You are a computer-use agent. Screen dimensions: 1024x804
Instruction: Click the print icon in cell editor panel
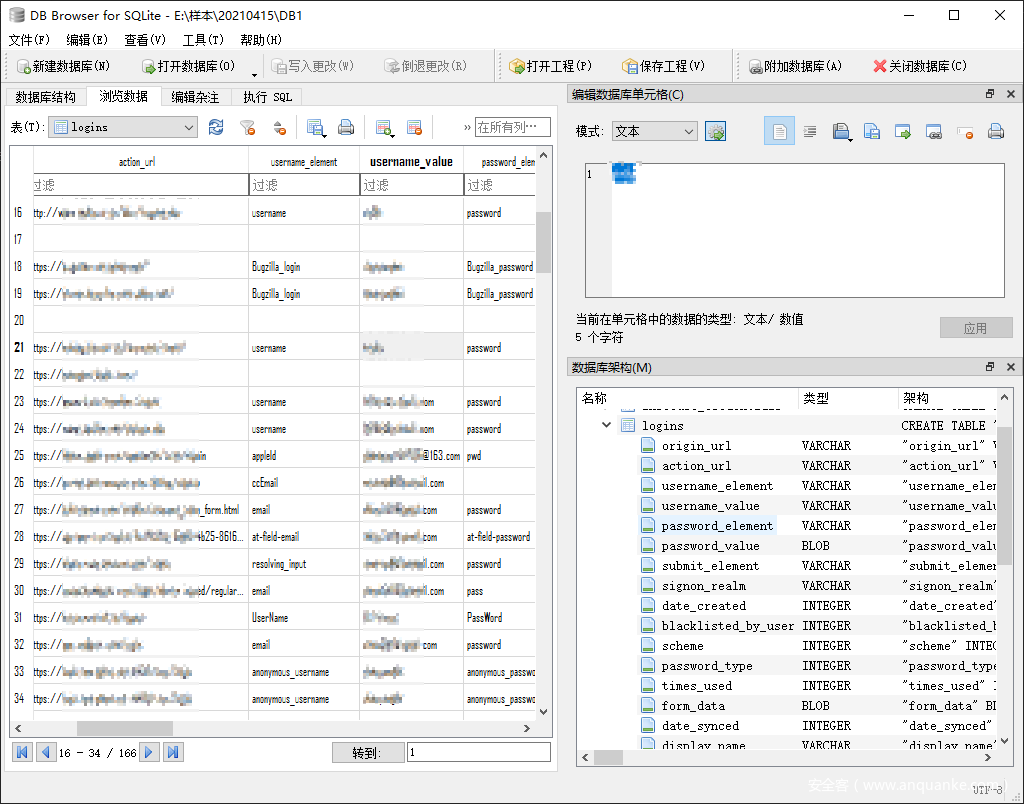click(x=996, y=131)
